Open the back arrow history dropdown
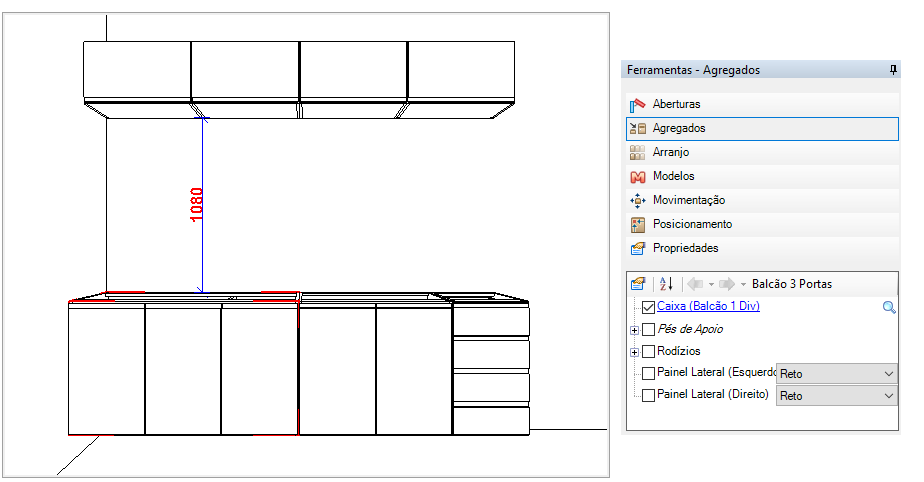 point(711,285)
